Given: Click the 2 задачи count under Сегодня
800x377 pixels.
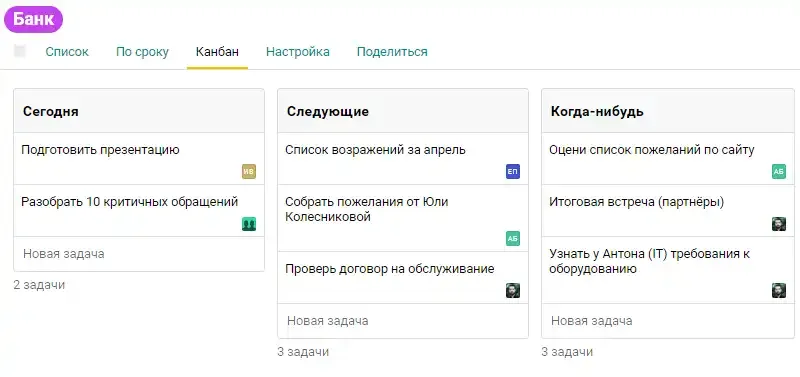Looking at the screenshot, I should pyautogui.click(x=39, y=285).
